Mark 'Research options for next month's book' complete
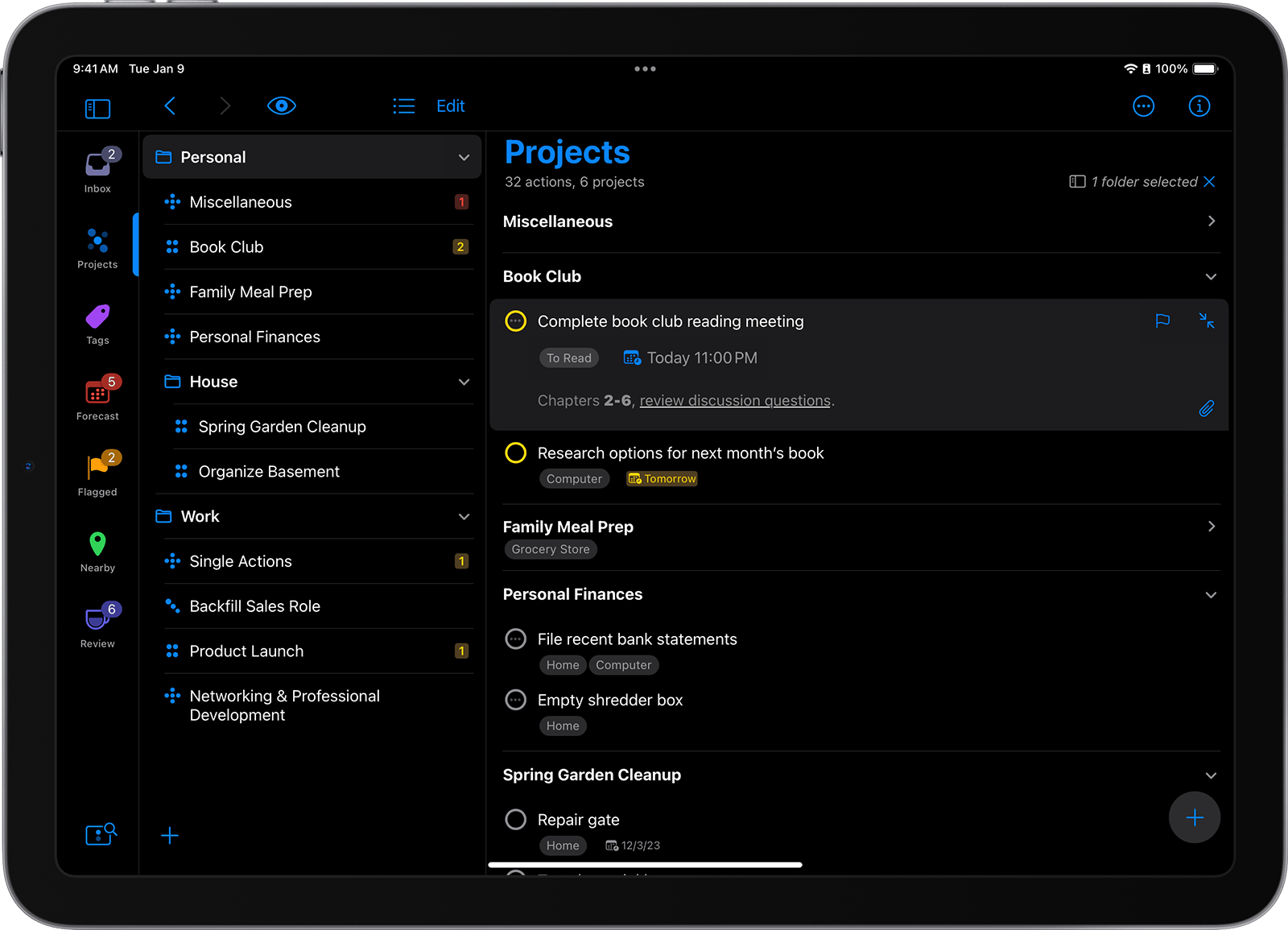 click(515, 453)
